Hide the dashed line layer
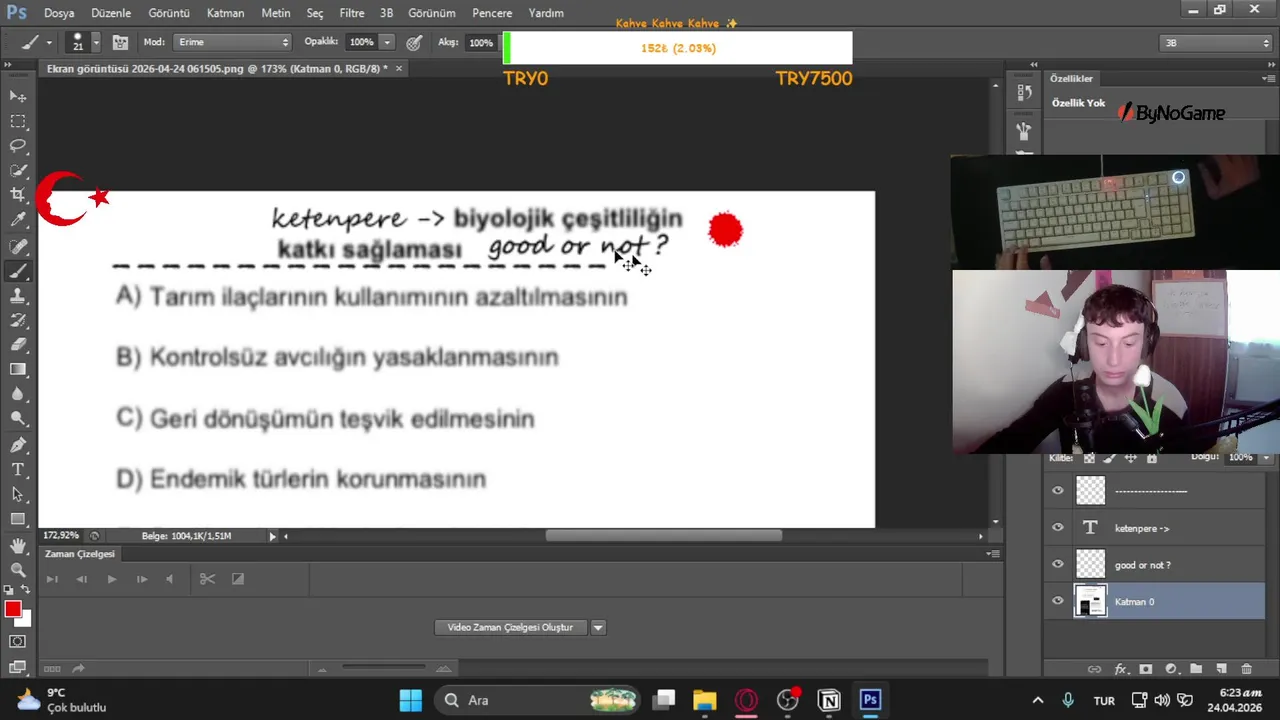Viewport: 1280px width, 720px height. pos(1058,491)
